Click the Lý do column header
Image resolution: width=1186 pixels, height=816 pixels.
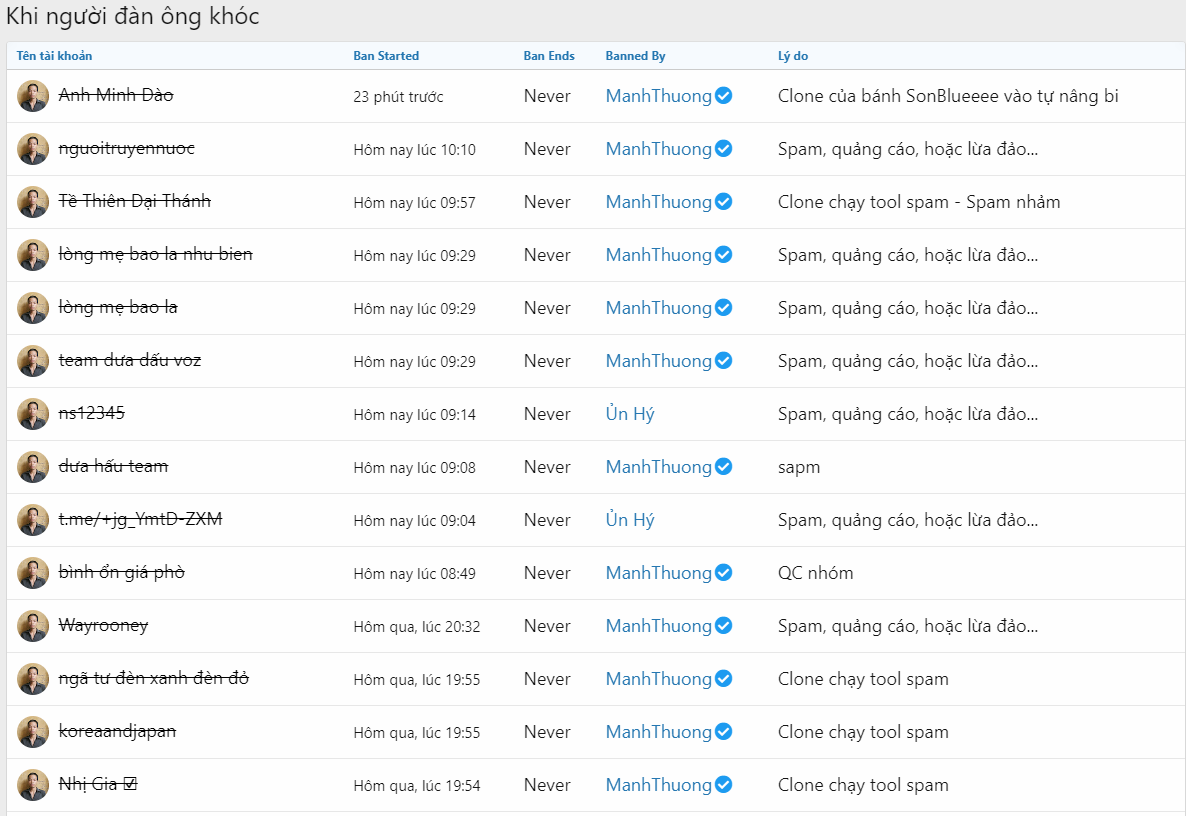pos(793,56)
